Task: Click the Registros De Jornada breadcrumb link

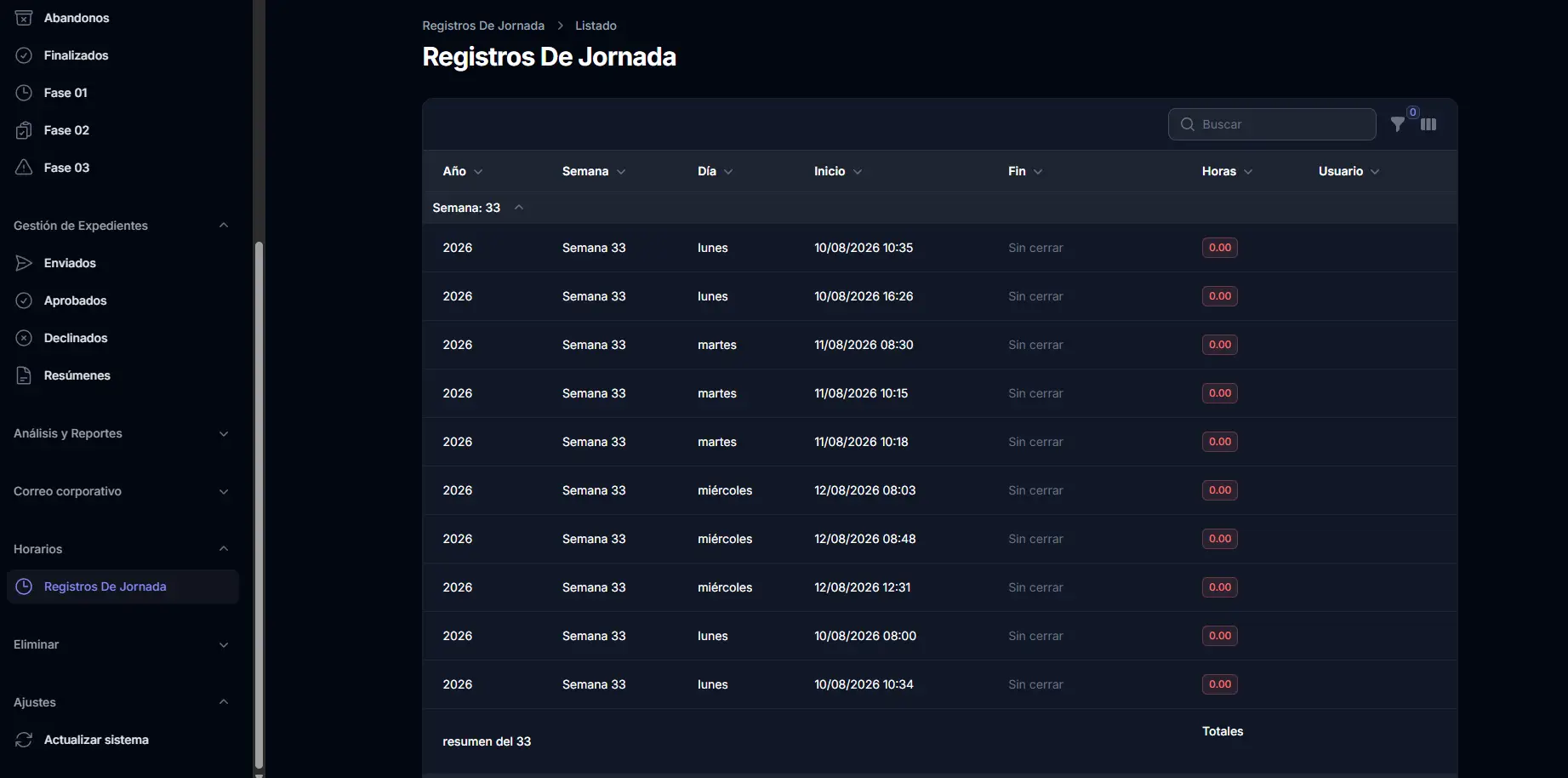Action: click(483, 26)
